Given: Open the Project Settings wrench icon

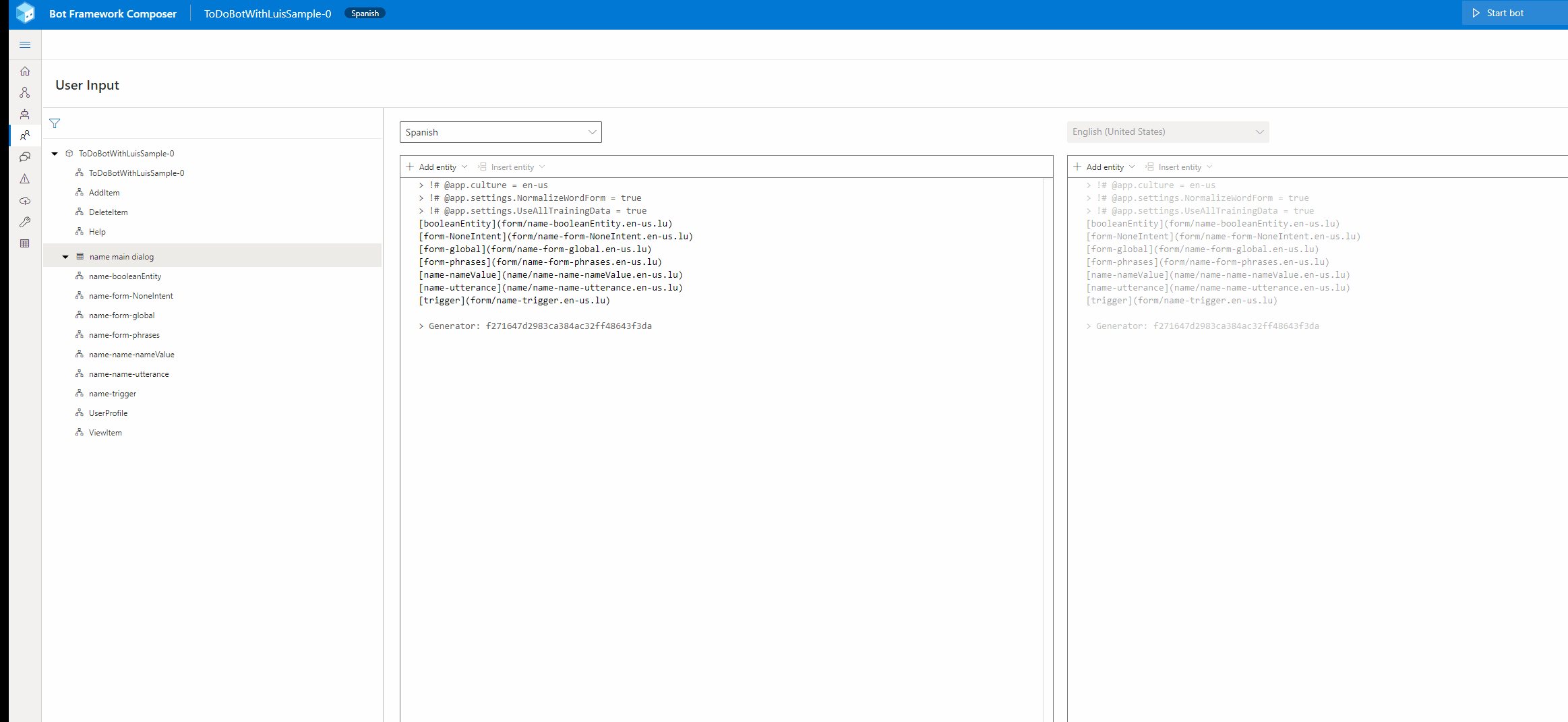Looking at the screenshot, I should pyautogui.click(x=25, y=222).
